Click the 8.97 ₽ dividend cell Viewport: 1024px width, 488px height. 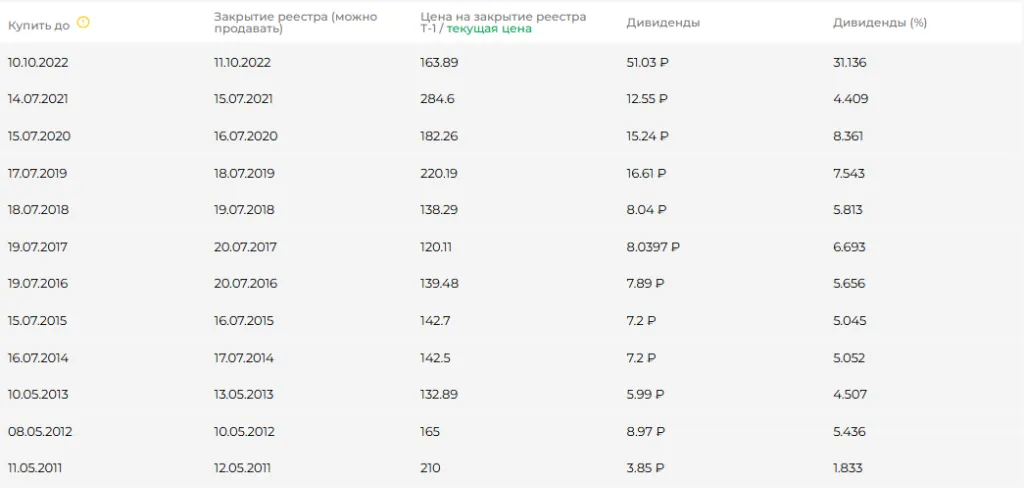(x=645, y=432)
